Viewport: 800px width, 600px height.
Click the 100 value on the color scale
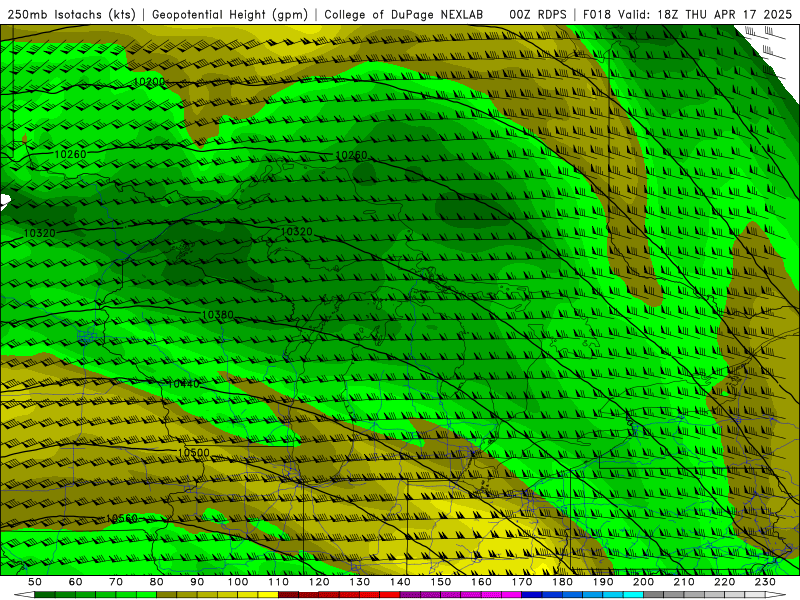click(x=238, y=582)
